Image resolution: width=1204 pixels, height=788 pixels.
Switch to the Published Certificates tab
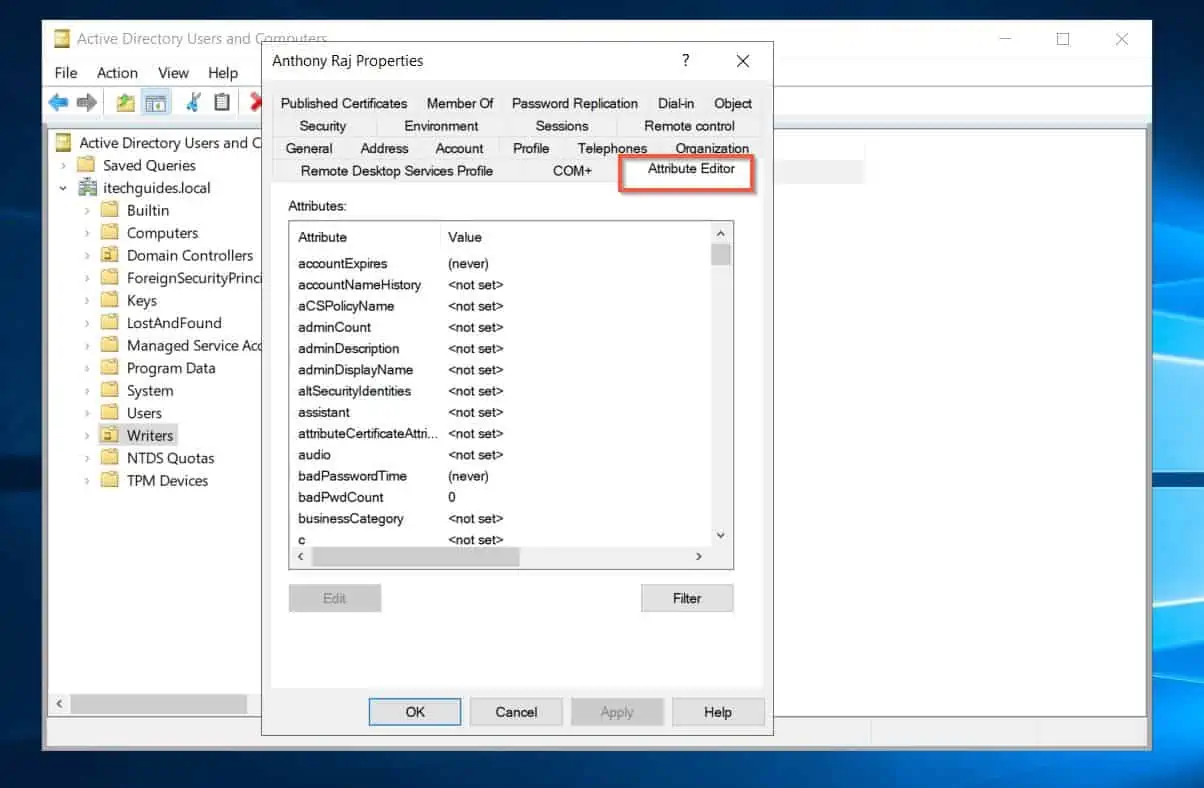(344, 103)
